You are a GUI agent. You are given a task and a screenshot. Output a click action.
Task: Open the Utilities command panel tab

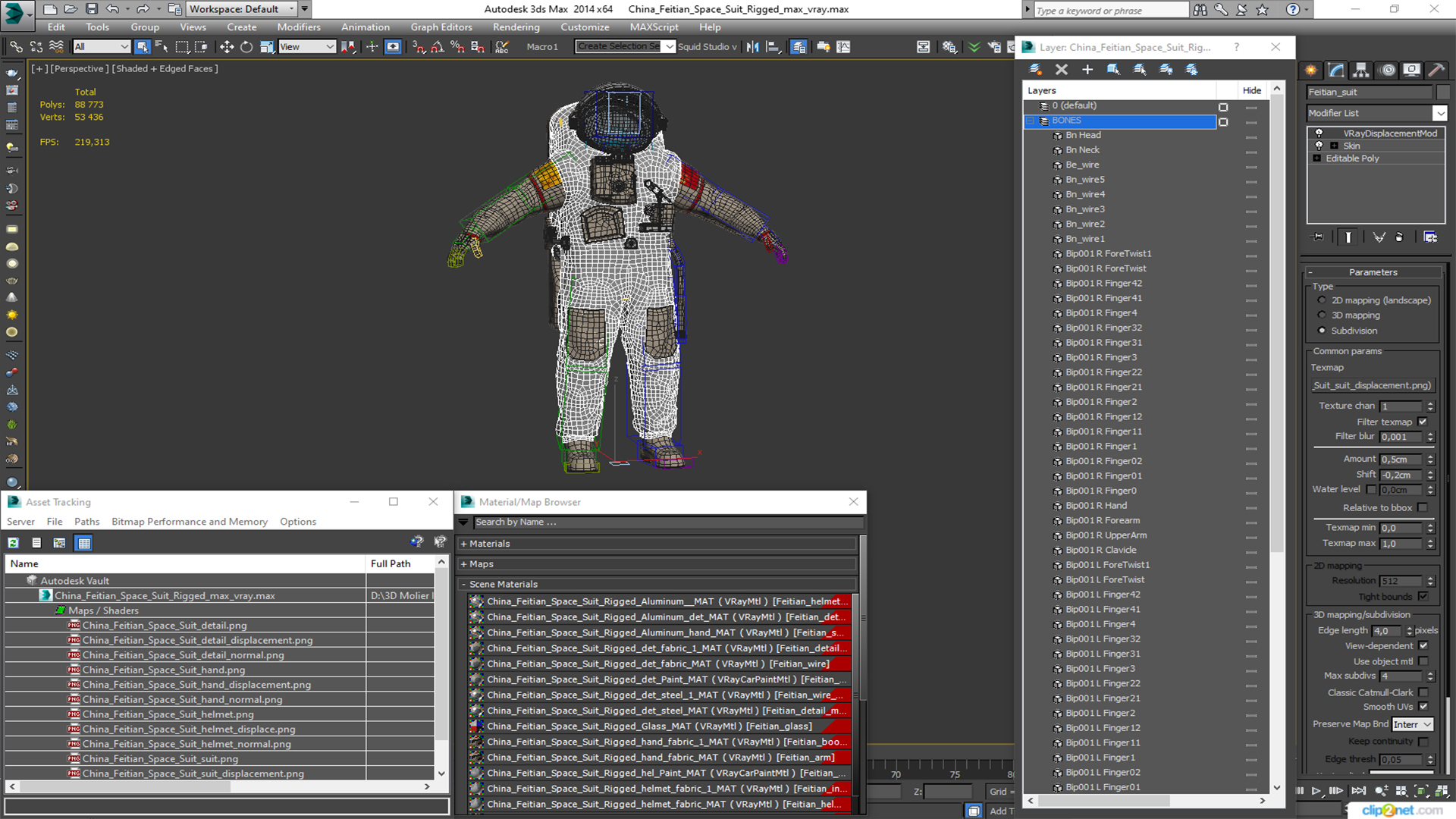[x=1436, y=70]
